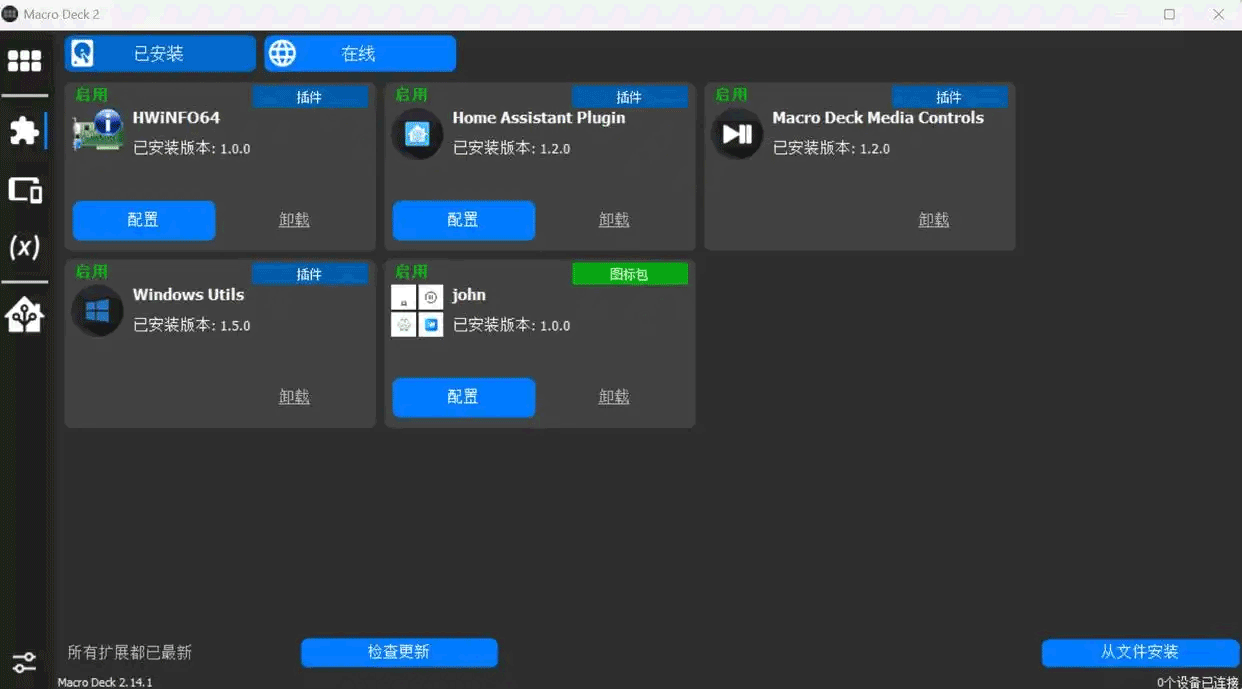Click 已安装版本: 1.5.0 text
1242x689 pixels.
[192, 326]
